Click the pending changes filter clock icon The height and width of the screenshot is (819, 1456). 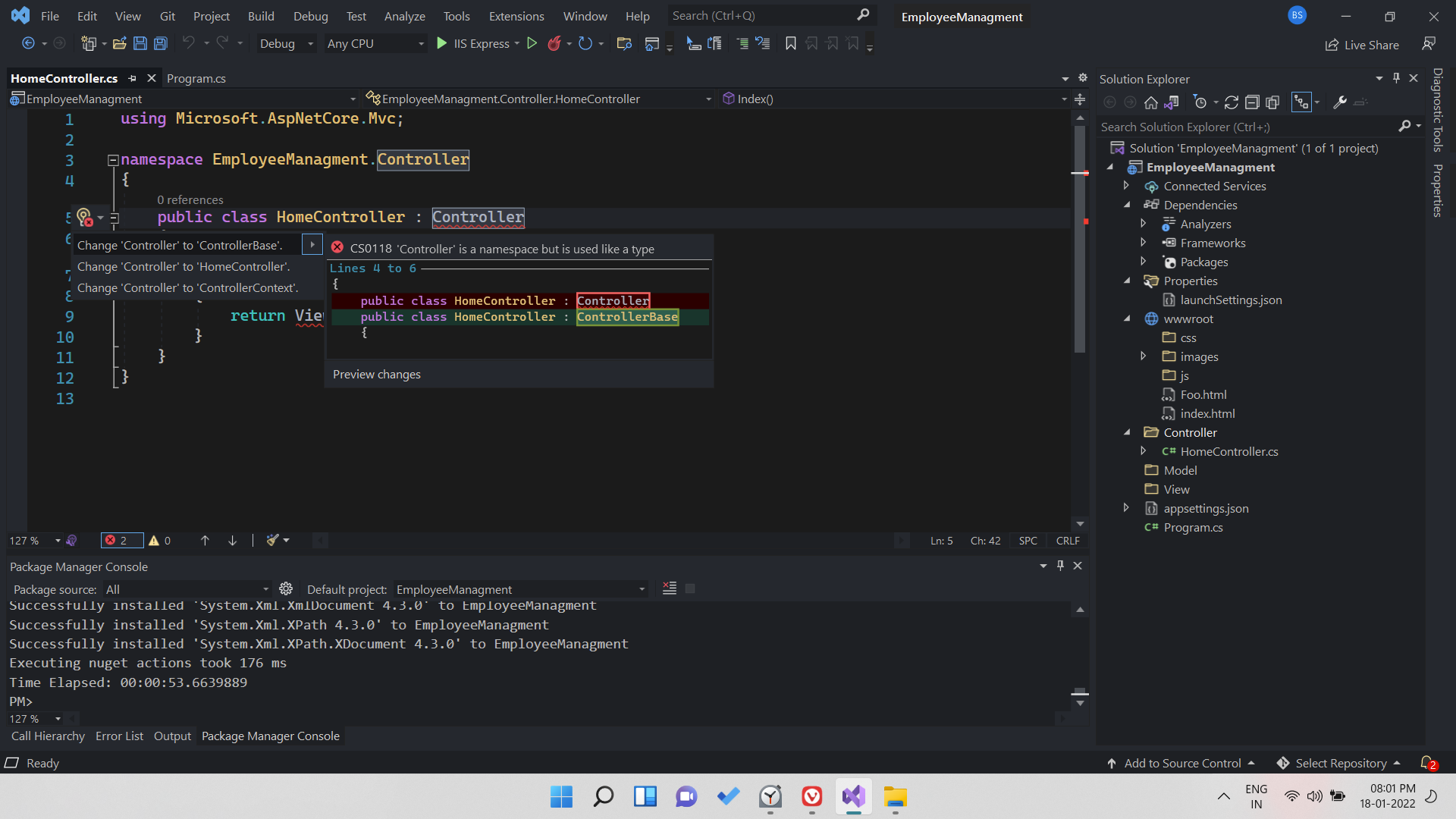point(1200,102)
